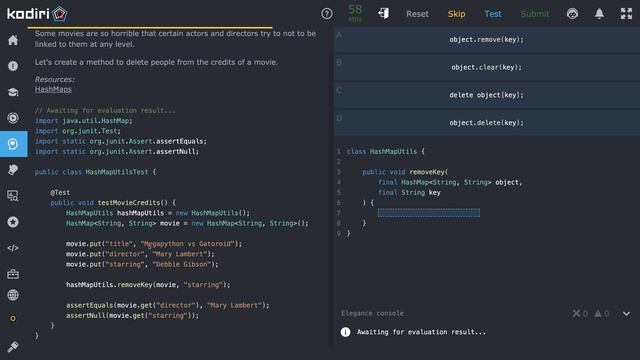The image size is (640, 360).
Task: Toggle fullscreen mode icon
Action: [x=626, y=14]
